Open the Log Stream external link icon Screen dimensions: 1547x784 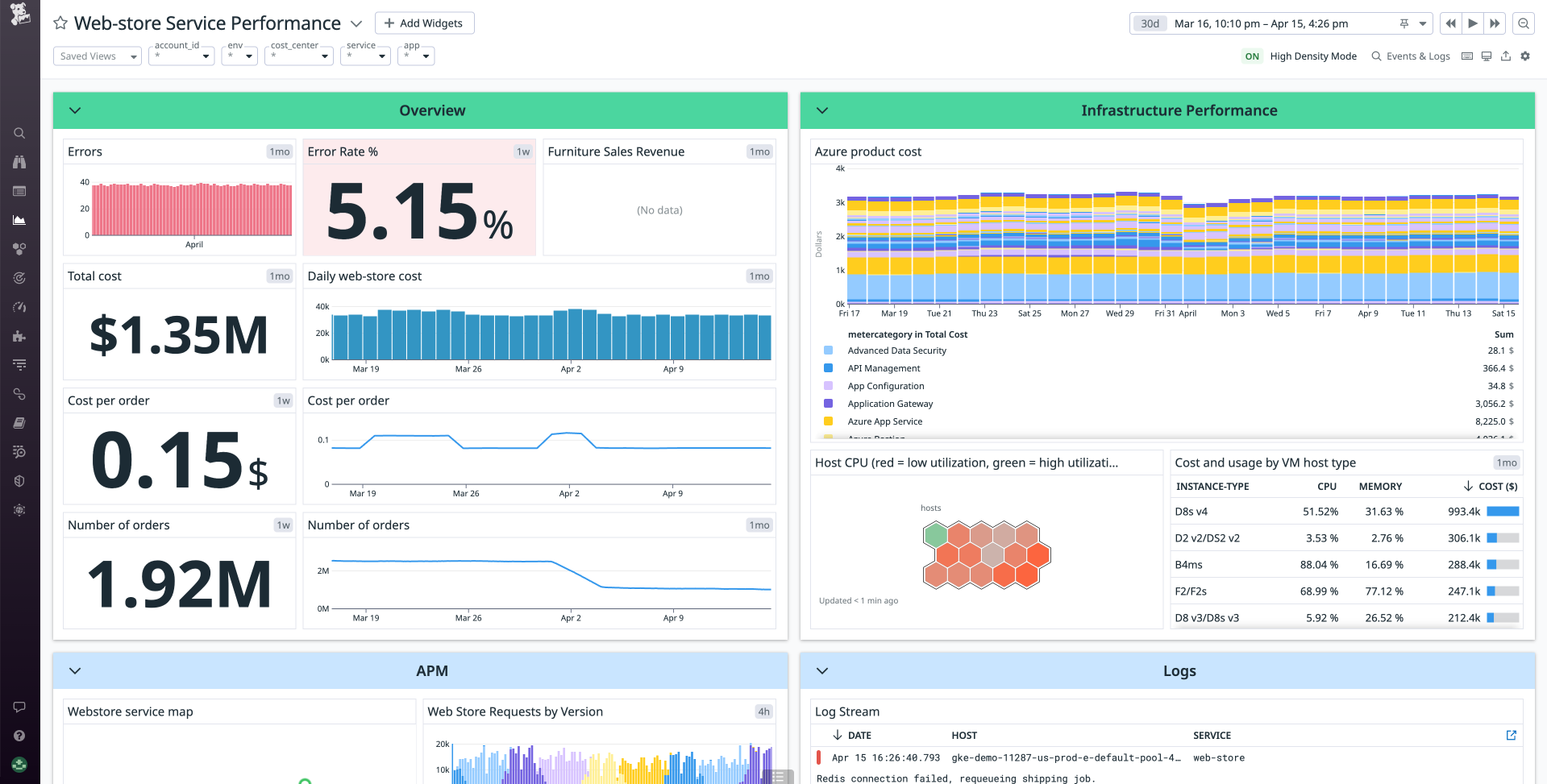coord(1510,735)
